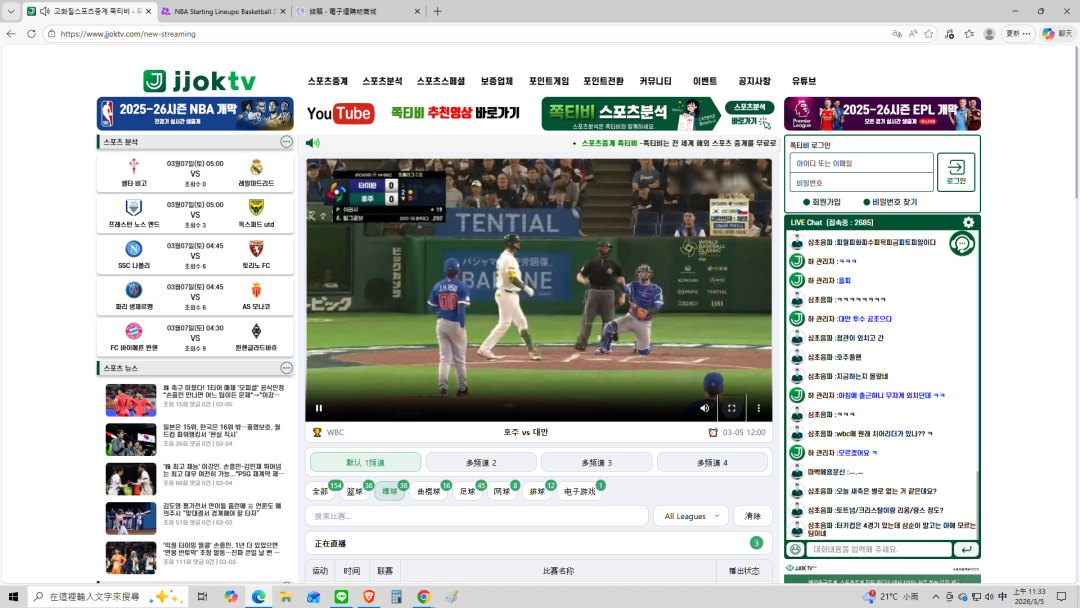Switch to 多频道 2 channel
This screenshot has width=1080, height=608.
coord(480,462)
